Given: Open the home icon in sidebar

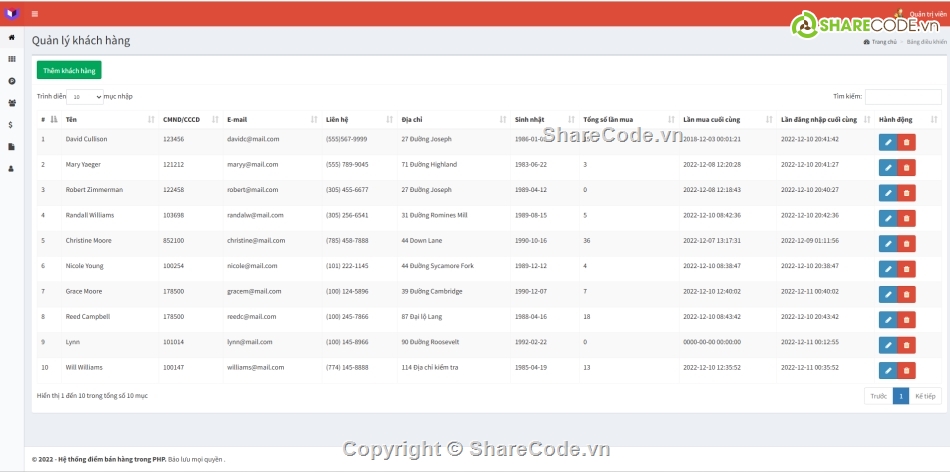Looking at the screenshot, I should coord(12,38).
